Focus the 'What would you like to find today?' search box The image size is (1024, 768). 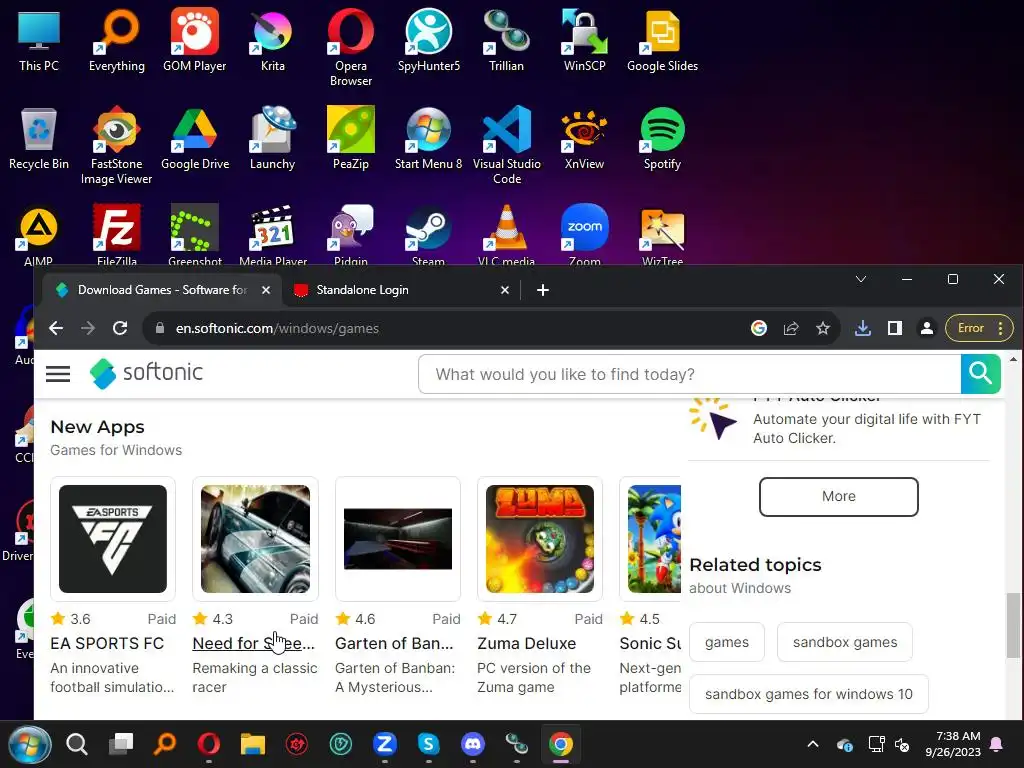[x=690, y=374]
